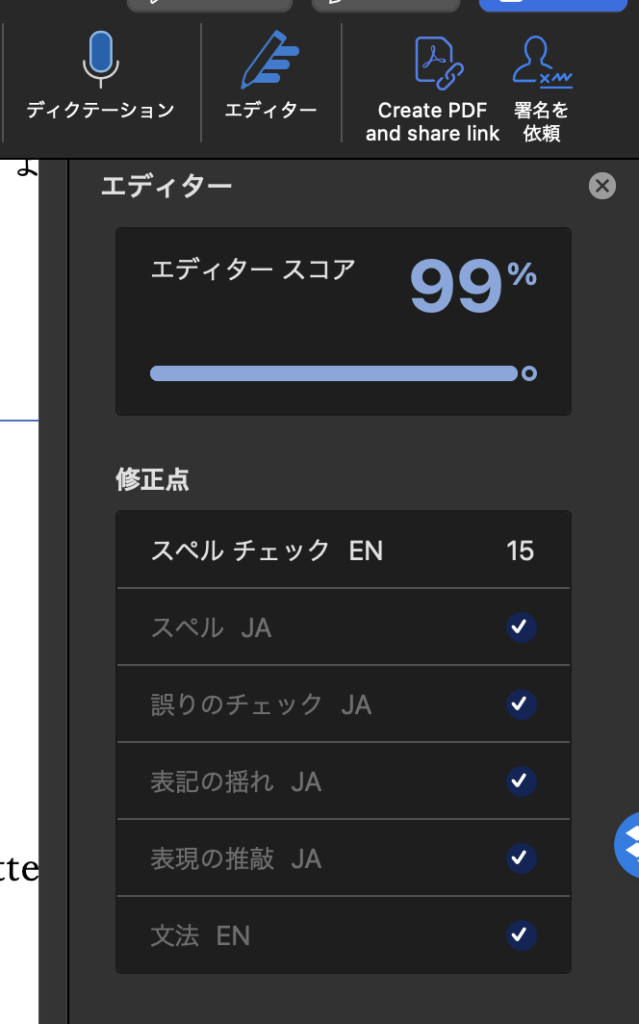Image resolution: width=639 pixels, height=1024 pixels.
Task: Select the 表記の揺れ JA item
Action: click(236, 782)
